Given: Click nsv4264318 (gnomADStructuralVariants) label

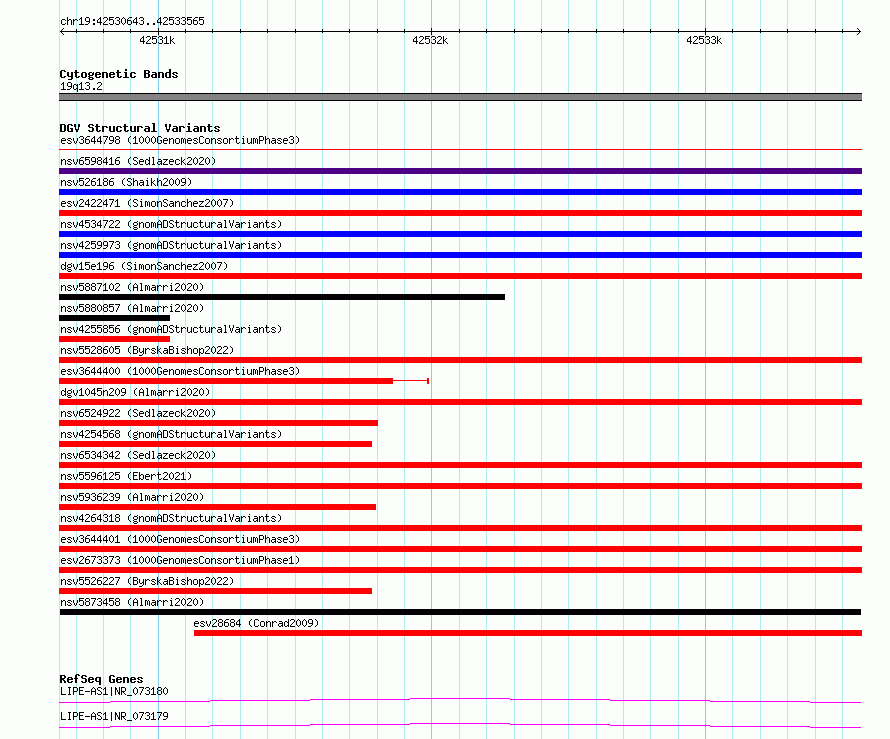Looking at the screenshot, I should point(171,518).
